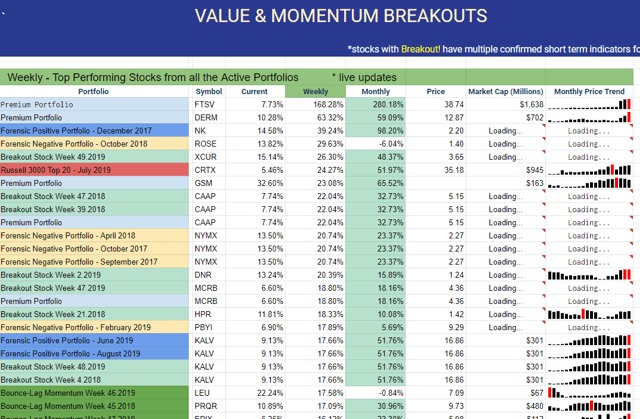
Task: Select the DNR symbol cell
Action: tap(209, 275)
